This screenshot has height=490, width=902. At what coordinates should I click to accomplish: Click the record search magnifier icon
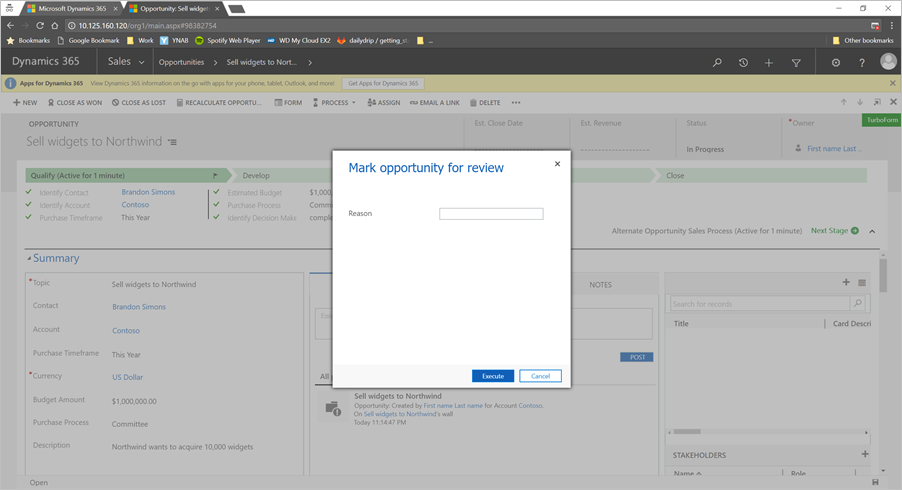click(x=857, y=304)
